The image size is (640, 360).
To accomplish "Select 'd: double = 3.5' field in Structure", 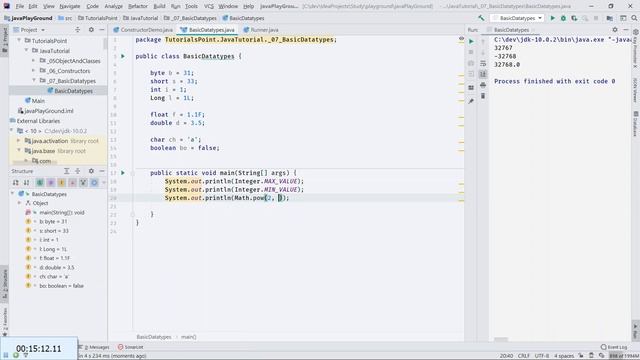I will (50, 267).
